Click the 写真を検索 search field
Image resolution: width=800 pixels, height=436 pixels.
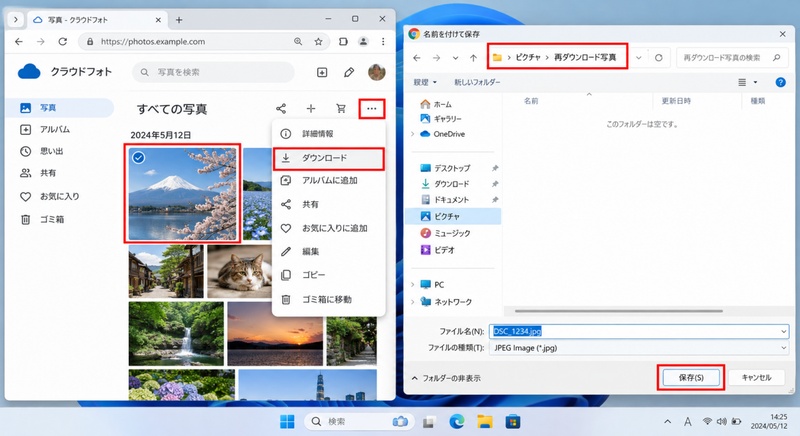pos(213,72)
